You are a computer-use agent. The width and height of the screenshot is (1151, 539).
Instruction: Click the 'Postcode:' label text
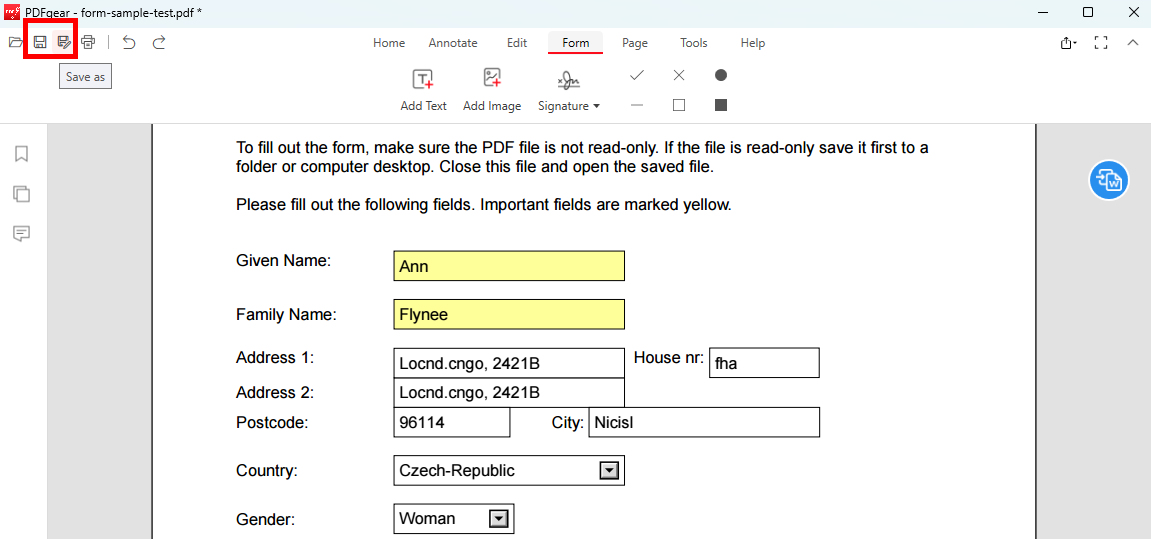point(272,422)
